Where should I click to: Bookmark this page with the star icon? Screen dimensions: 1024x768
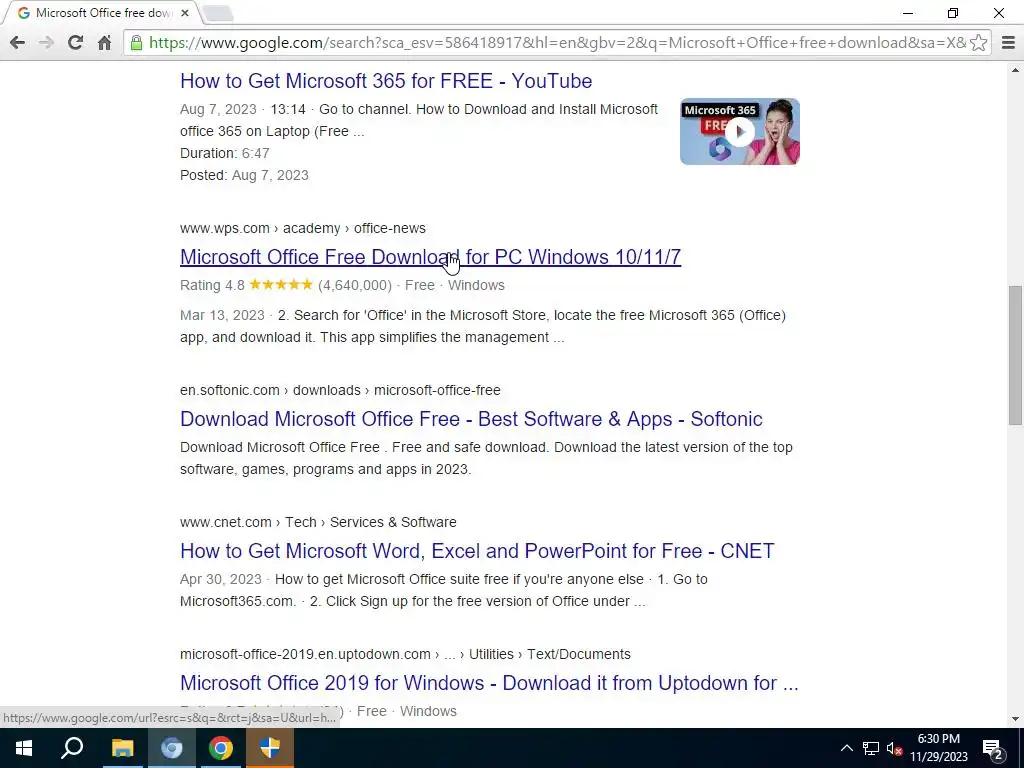tap(978, 43)
